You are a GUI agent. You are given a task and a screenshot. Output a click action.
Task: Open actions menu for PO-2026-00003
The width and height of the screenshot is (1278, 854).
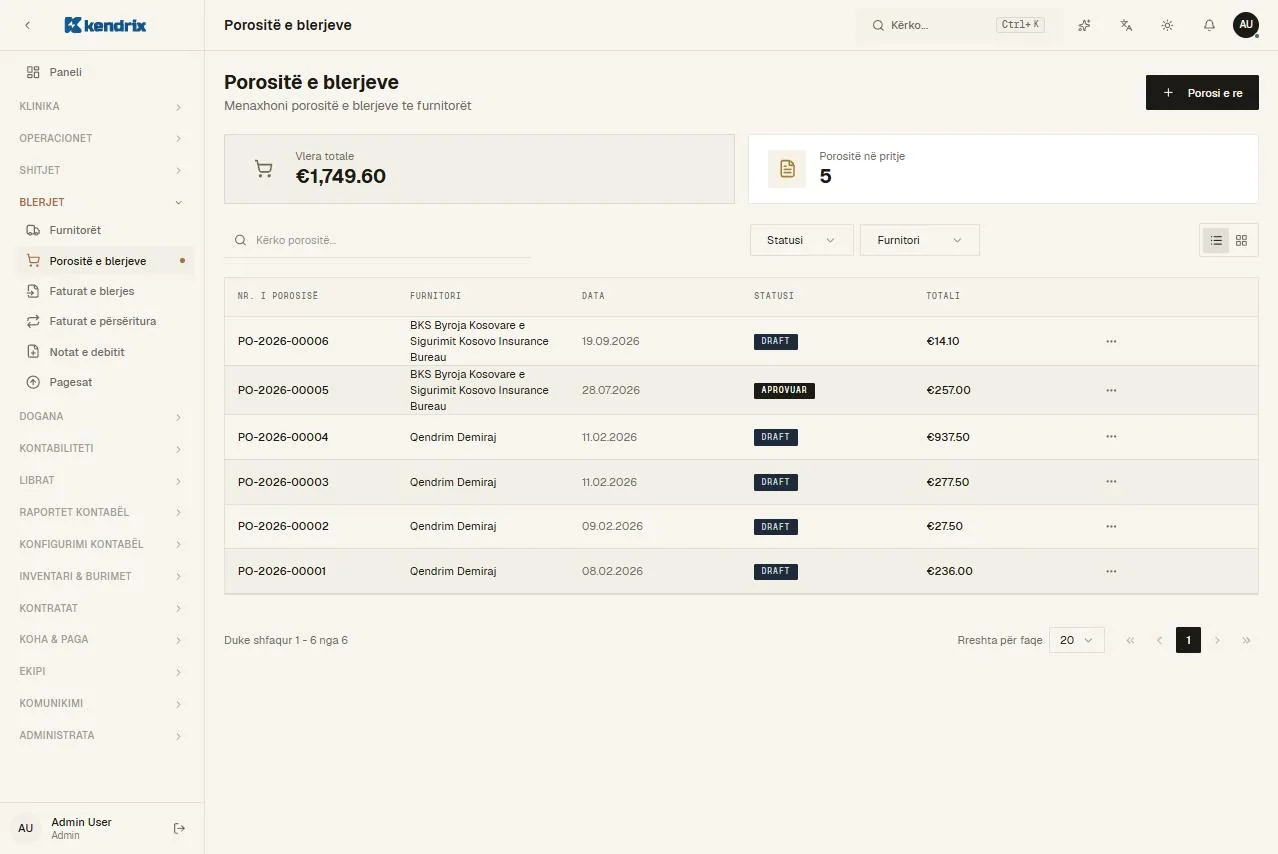pos(1111,482)
